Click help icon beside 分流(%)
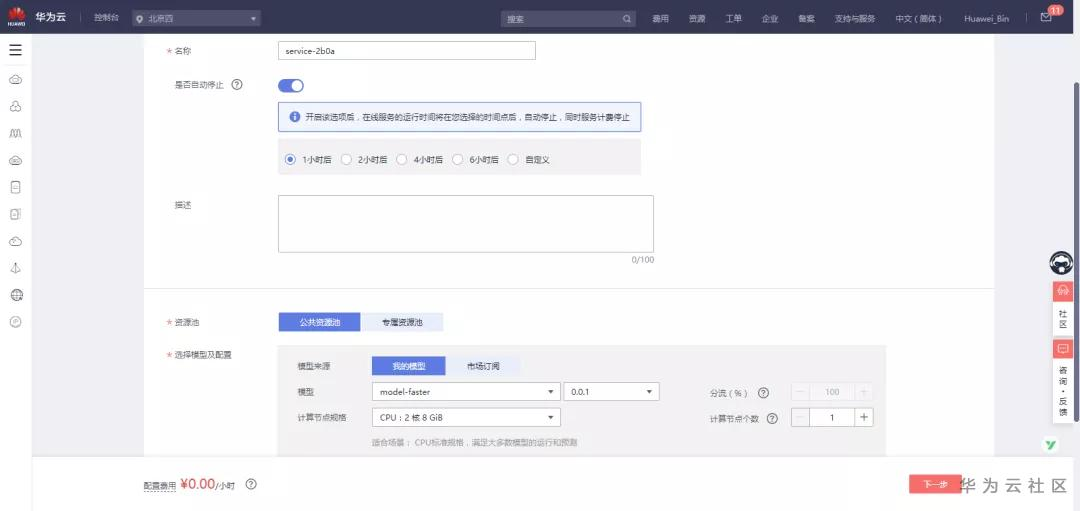Image resolution: width=1080 pixels, height=511 pixels. pyautogui.click(x=763, y=393)
